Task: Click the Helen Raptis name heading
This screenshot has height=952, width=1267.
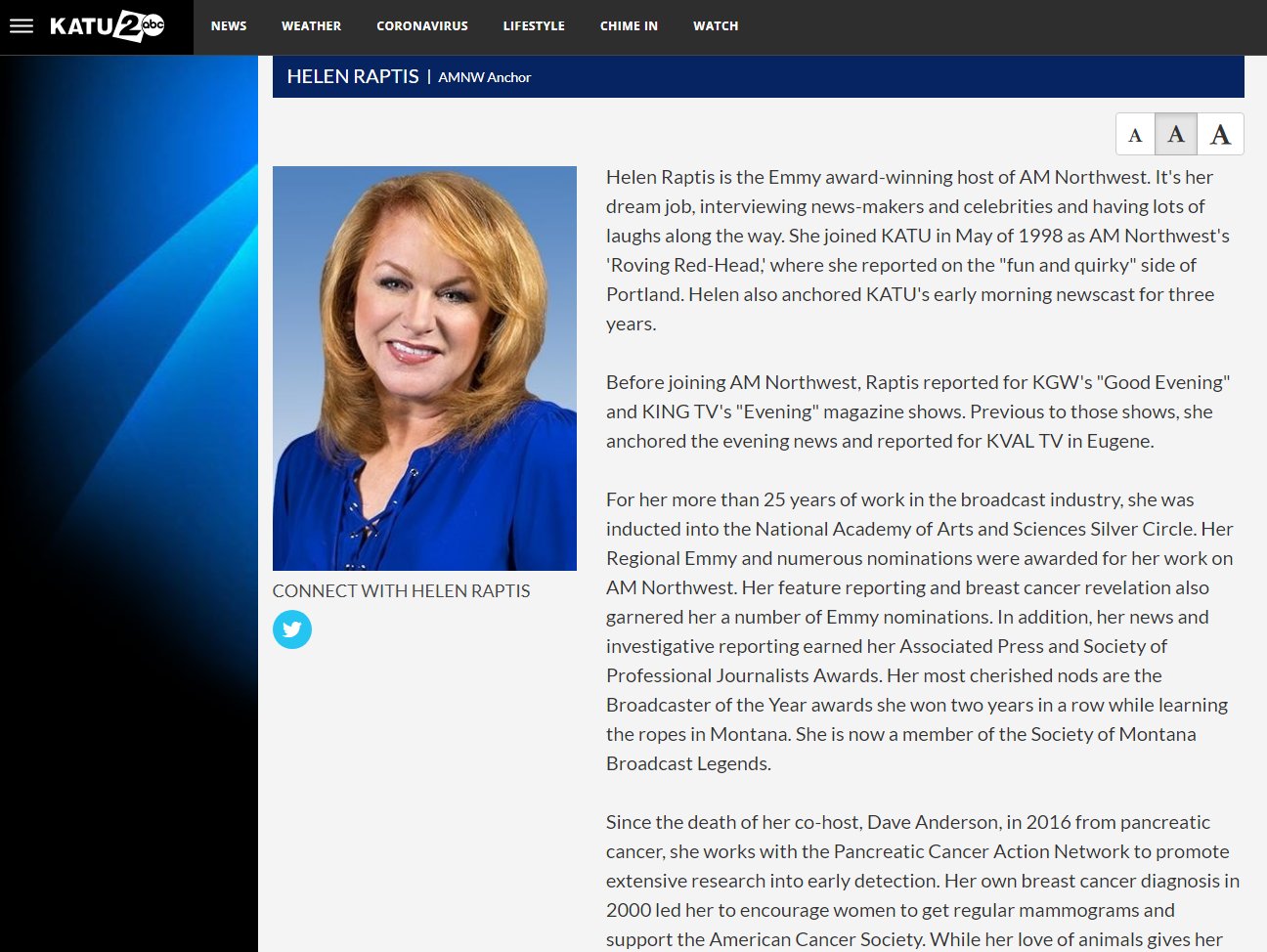Action: point(353,76)
